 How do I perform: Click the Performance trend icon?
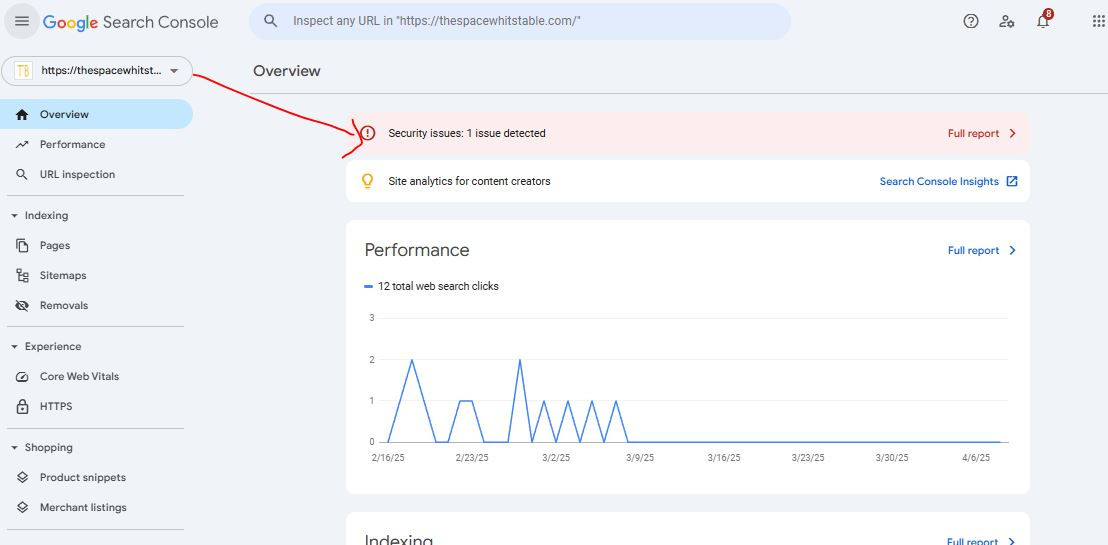[x=22, y=144]
